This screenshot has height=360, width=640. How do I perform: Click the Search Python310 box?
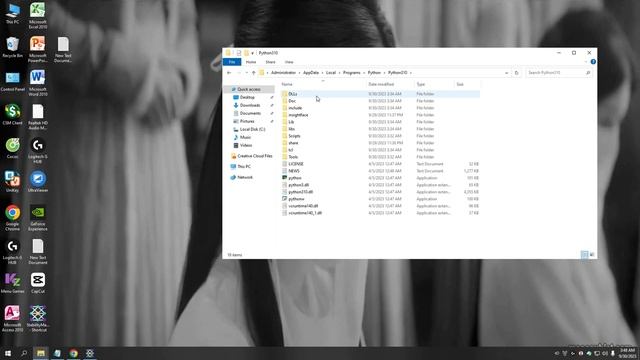pos(558,73)
